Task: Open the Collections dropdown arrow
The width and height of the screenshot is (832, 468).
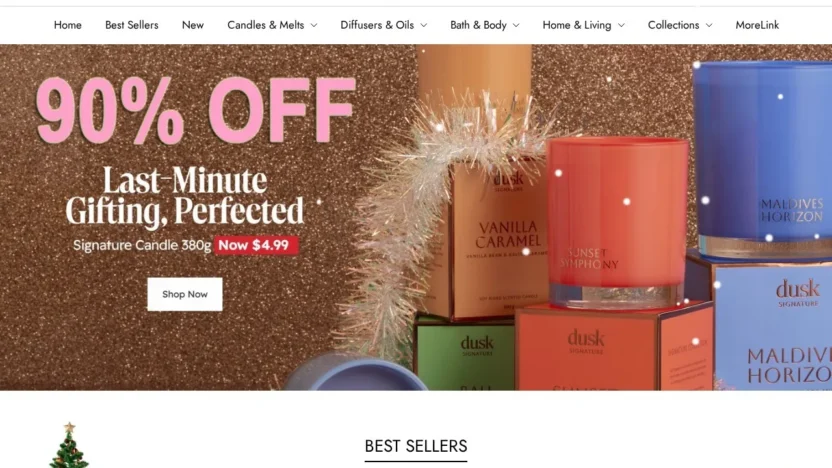Action: pos(709,25)
